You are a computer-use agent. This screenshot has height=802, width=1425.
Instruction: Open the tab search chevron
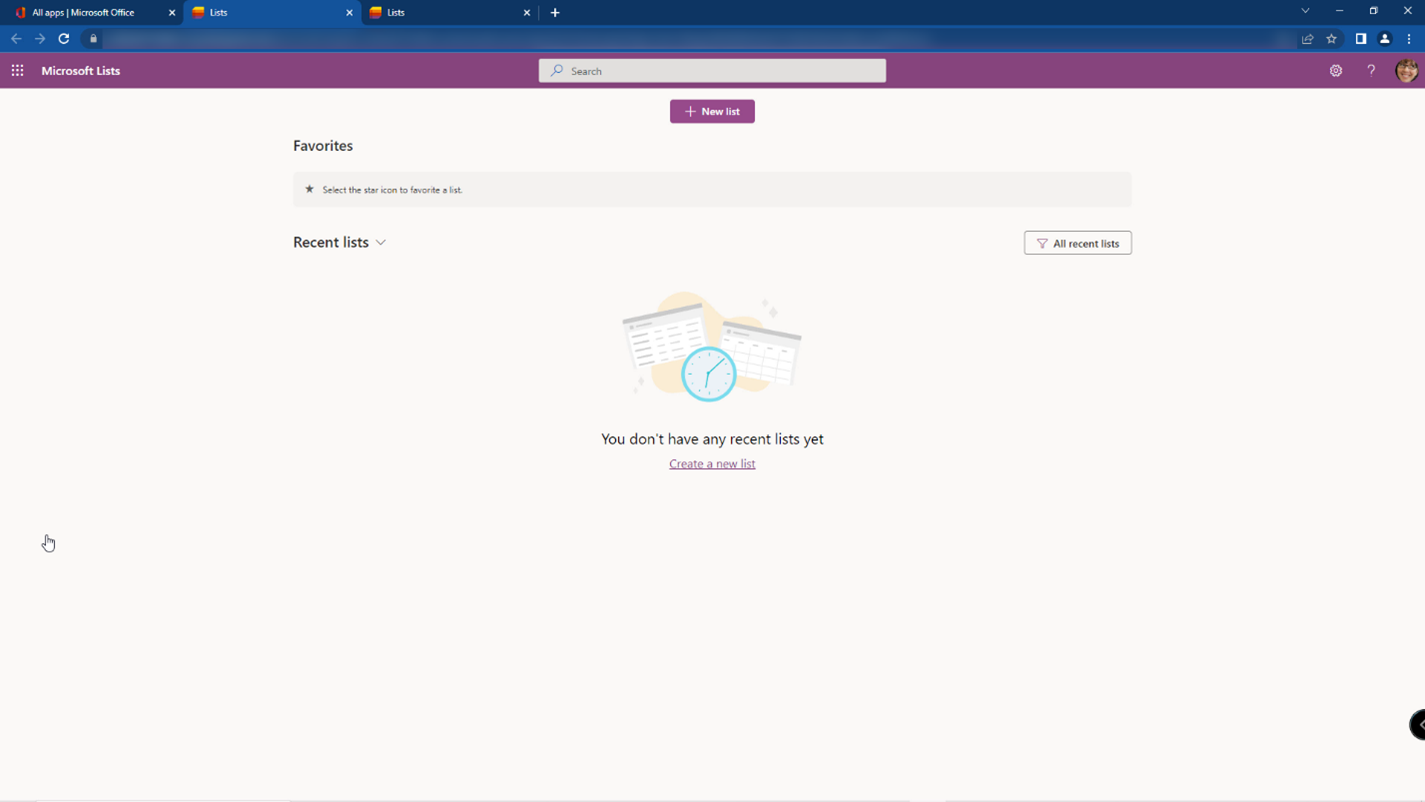(1305, 11)
